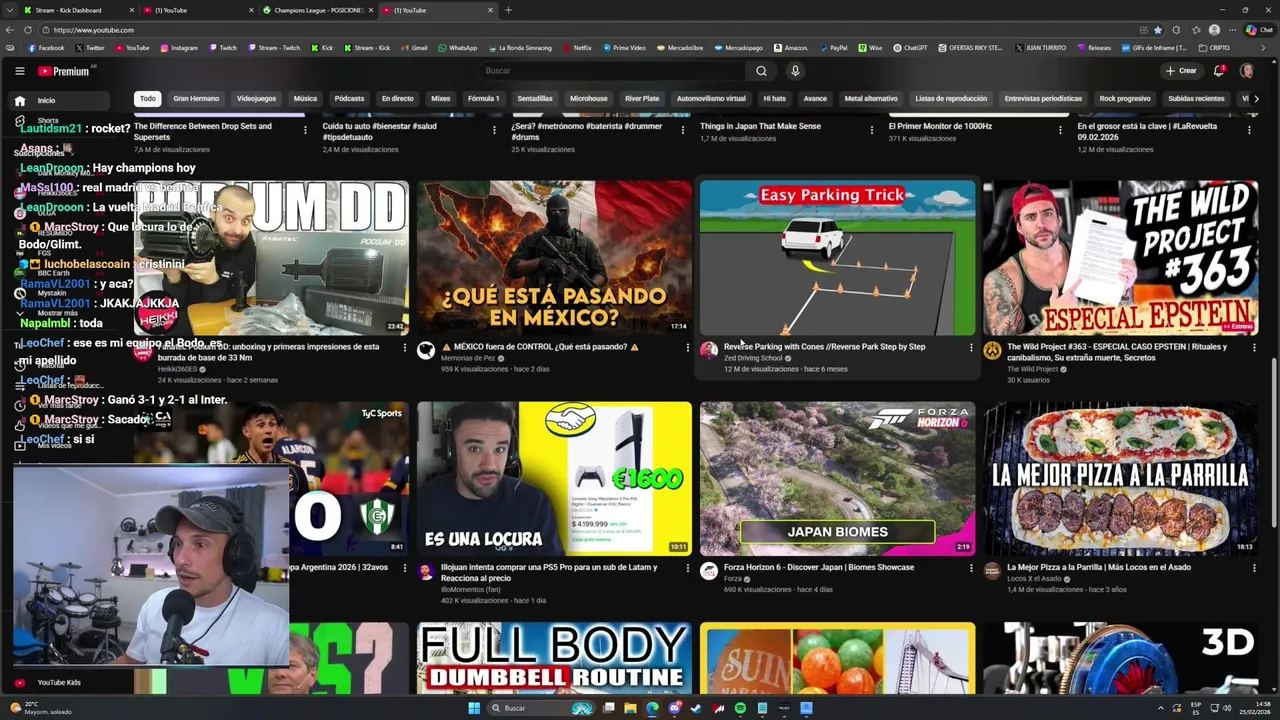Open Memorias de Pez channel avatar

(x=426, y=350)
